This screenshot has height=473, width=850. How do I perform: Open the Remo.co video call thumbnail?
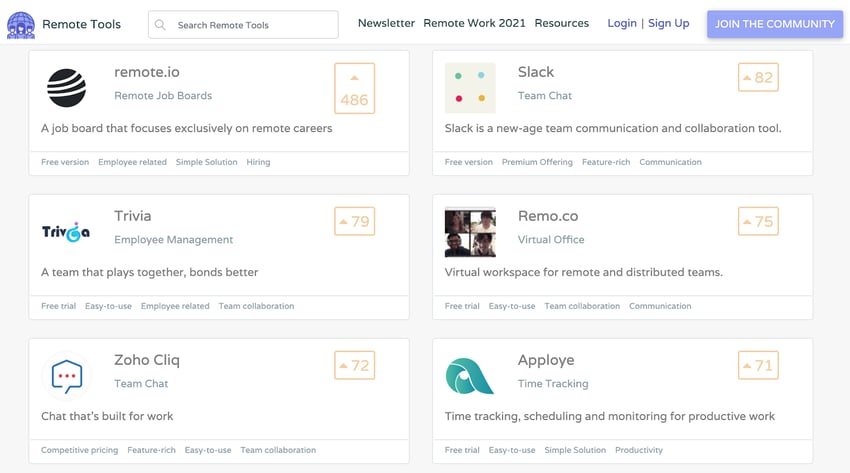[x=470, y=232]
